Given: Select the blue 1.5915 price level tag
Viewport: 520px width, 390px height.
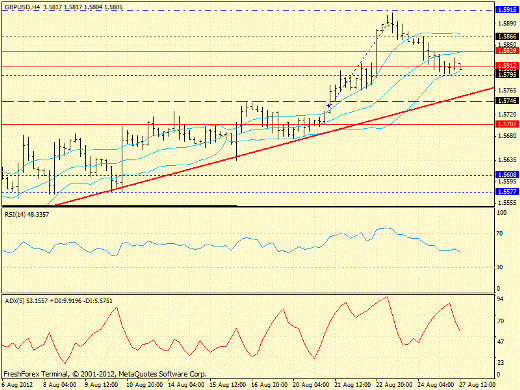Looking at the screenshot, I should pos(507,10).
